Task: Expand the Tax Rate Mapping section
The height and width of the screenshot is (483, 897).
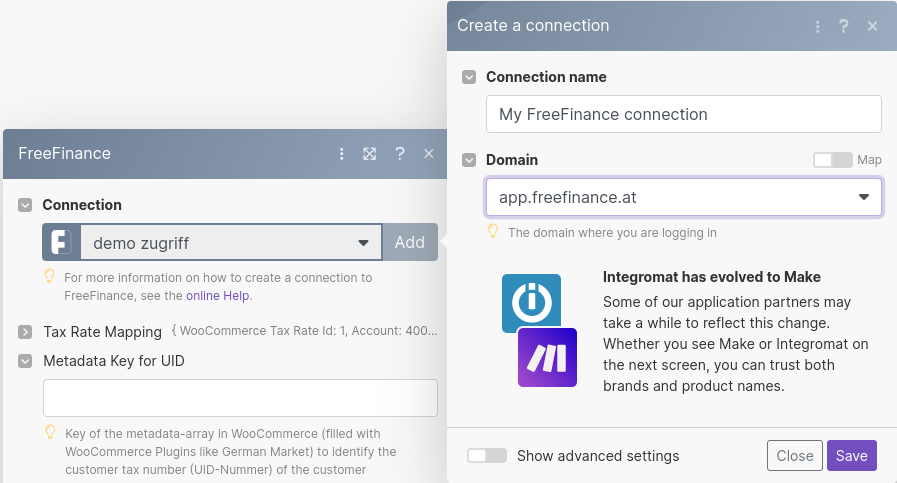Action: point(25,332)
